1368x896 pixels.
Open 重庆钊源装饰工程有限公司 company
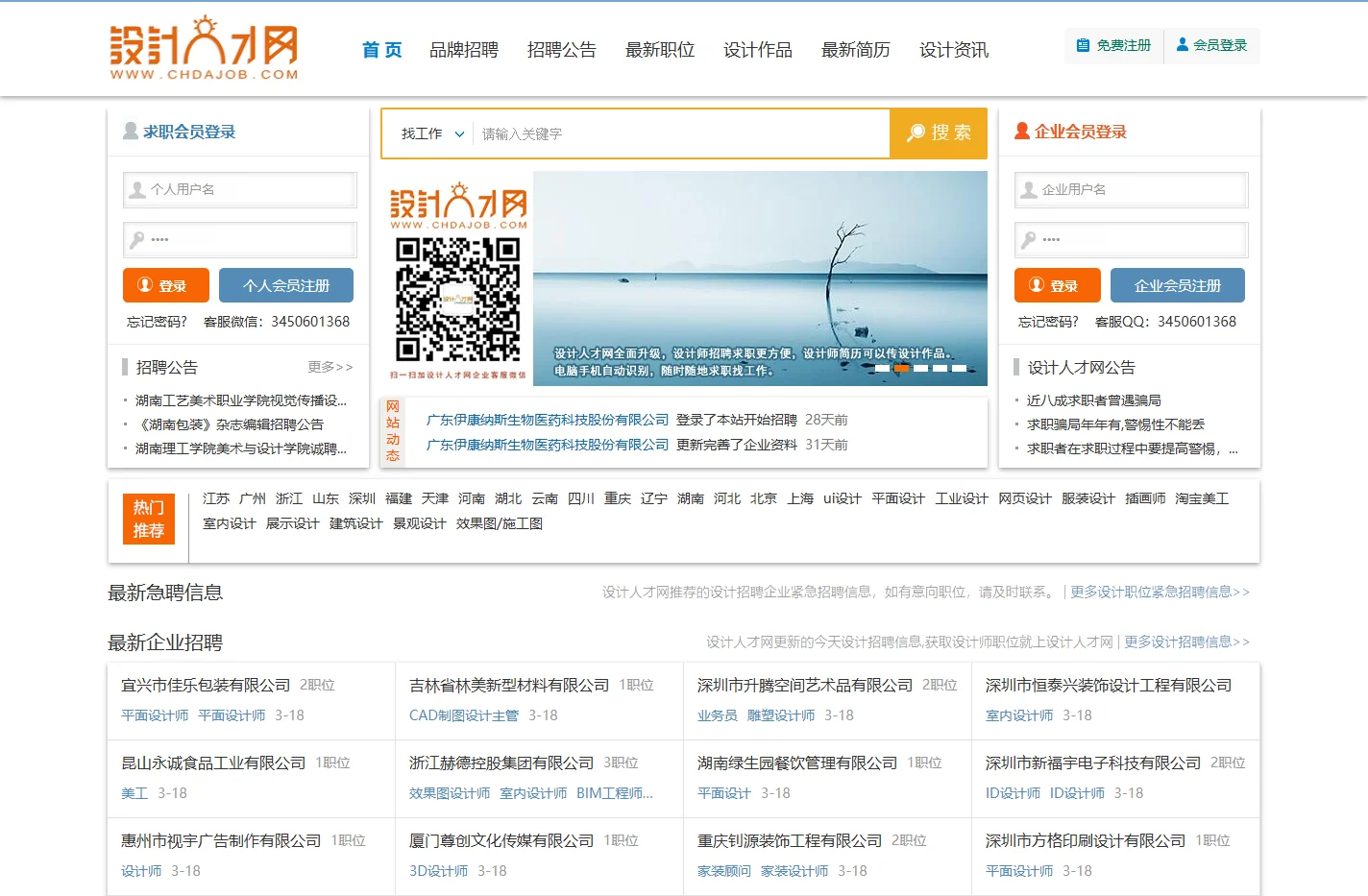click(790, 840)
